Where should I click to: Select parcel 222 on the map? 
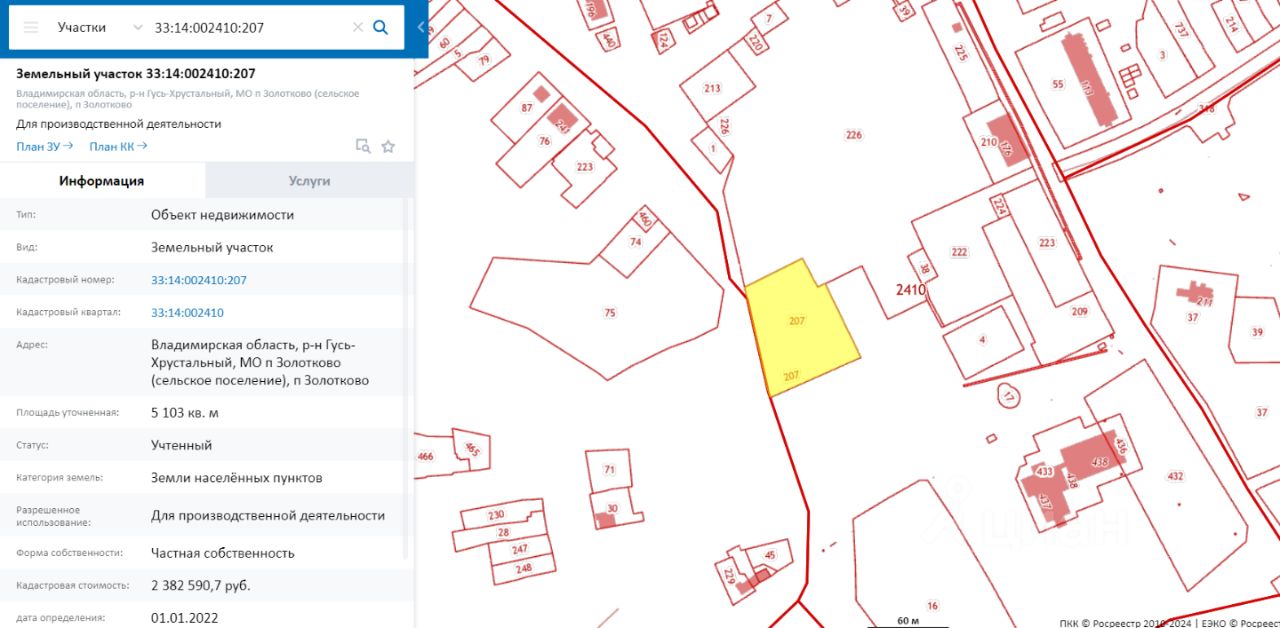pyautogui.click(x=959, y=252)
